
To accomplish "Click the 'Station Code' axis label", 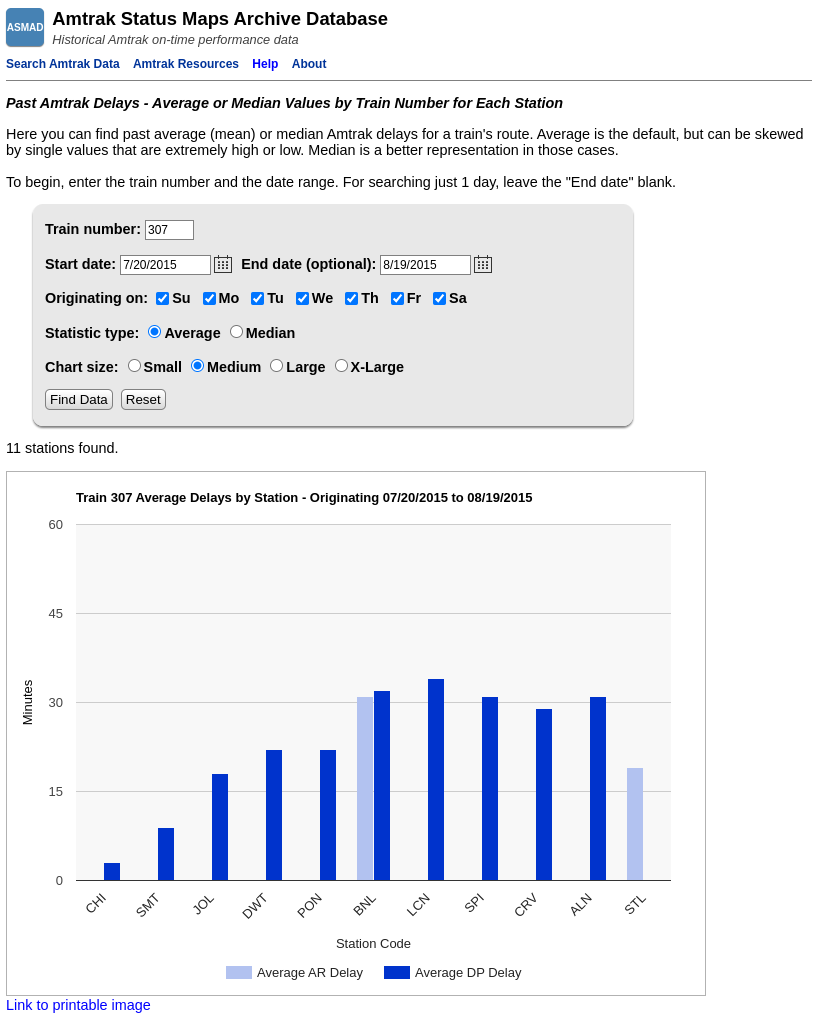I will click(373, 944).
